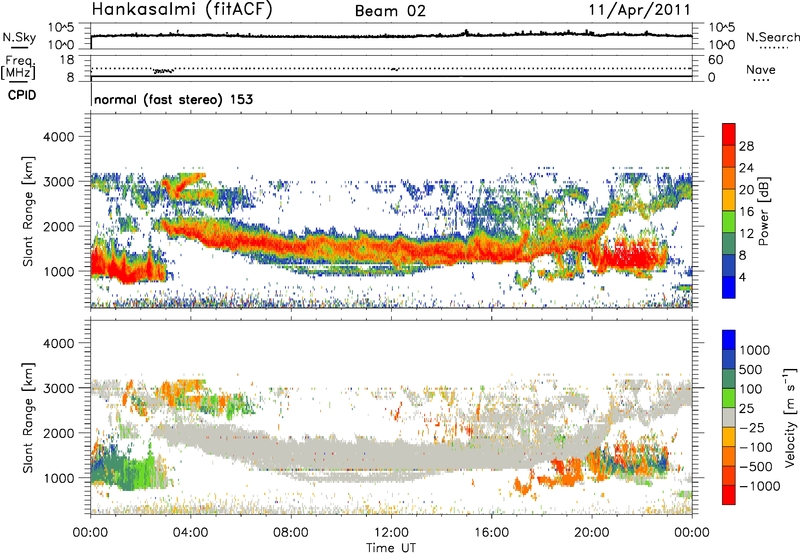Click the N.Sky legend label

click(x=19, y=37)
